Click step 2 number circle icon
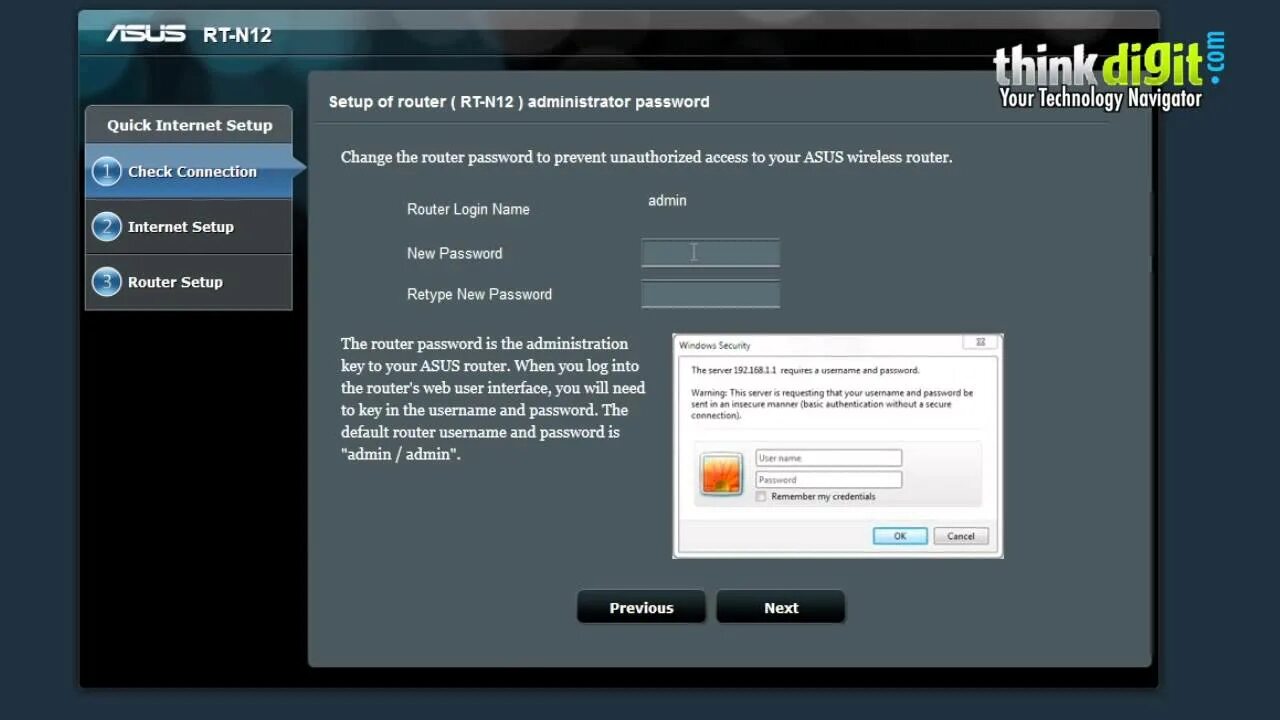 [106, 226]
